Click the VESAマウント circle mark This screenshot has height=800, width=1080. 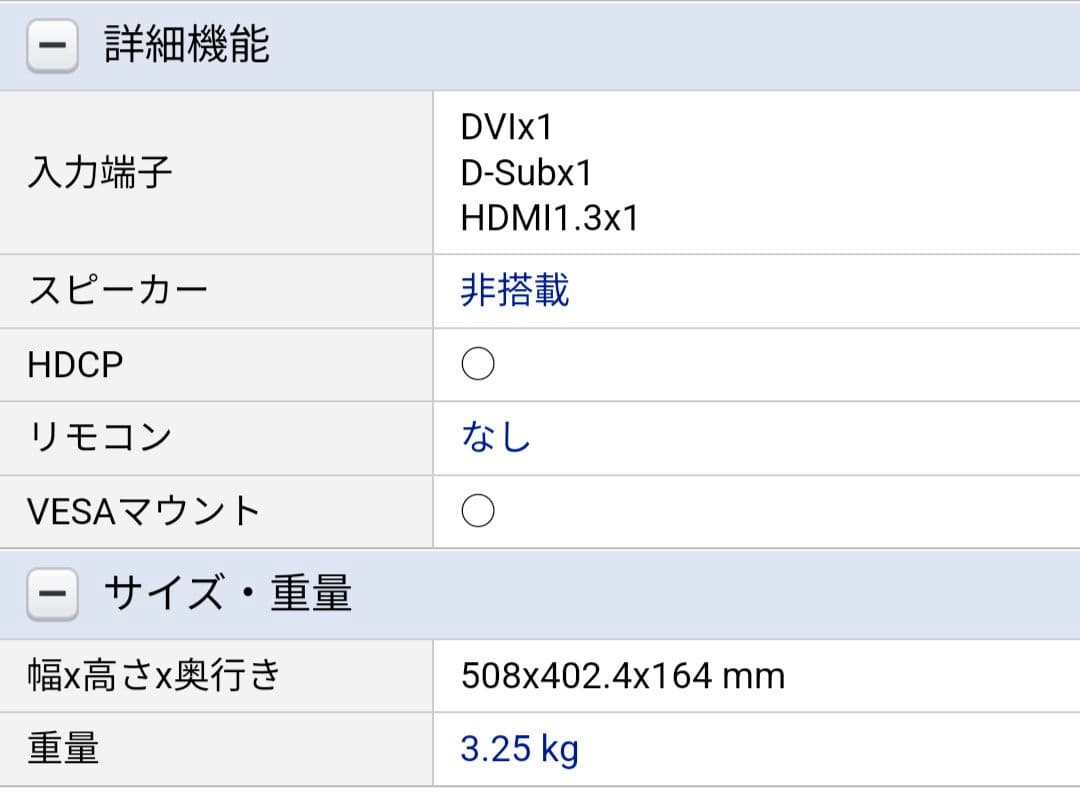478,510
